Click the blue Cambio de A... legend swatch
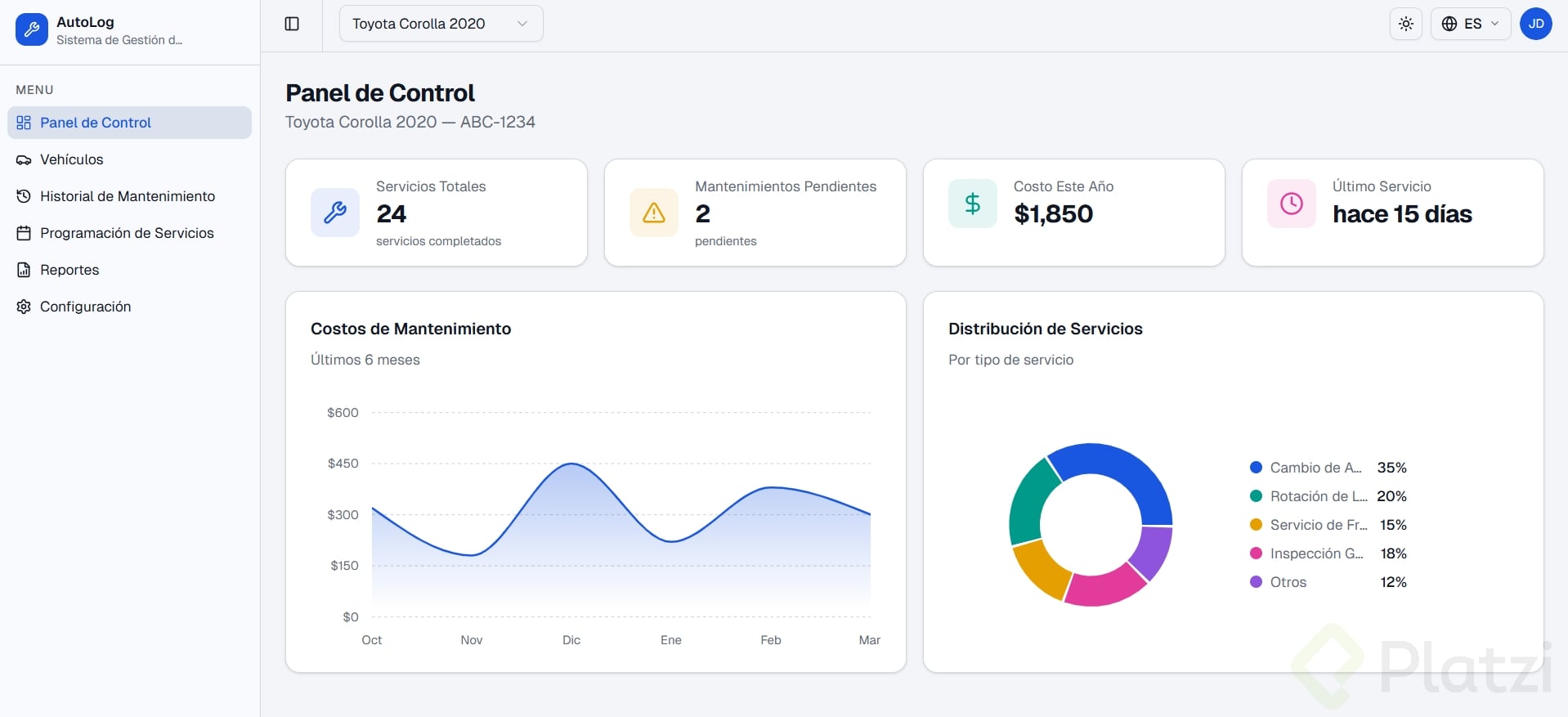The width and height of the screenshot is (1568, 717). (1257, 468)
